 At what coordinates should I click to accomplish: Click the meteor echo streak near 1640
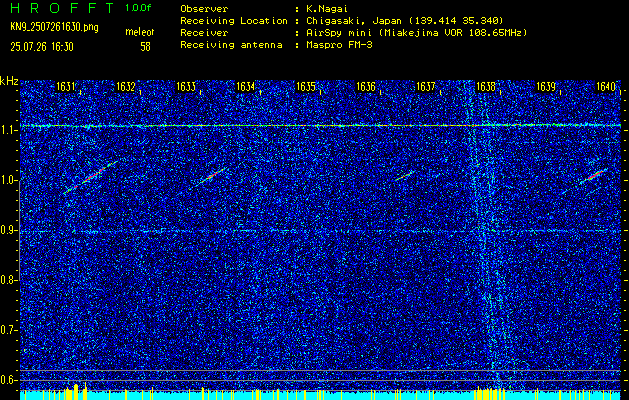593,176
